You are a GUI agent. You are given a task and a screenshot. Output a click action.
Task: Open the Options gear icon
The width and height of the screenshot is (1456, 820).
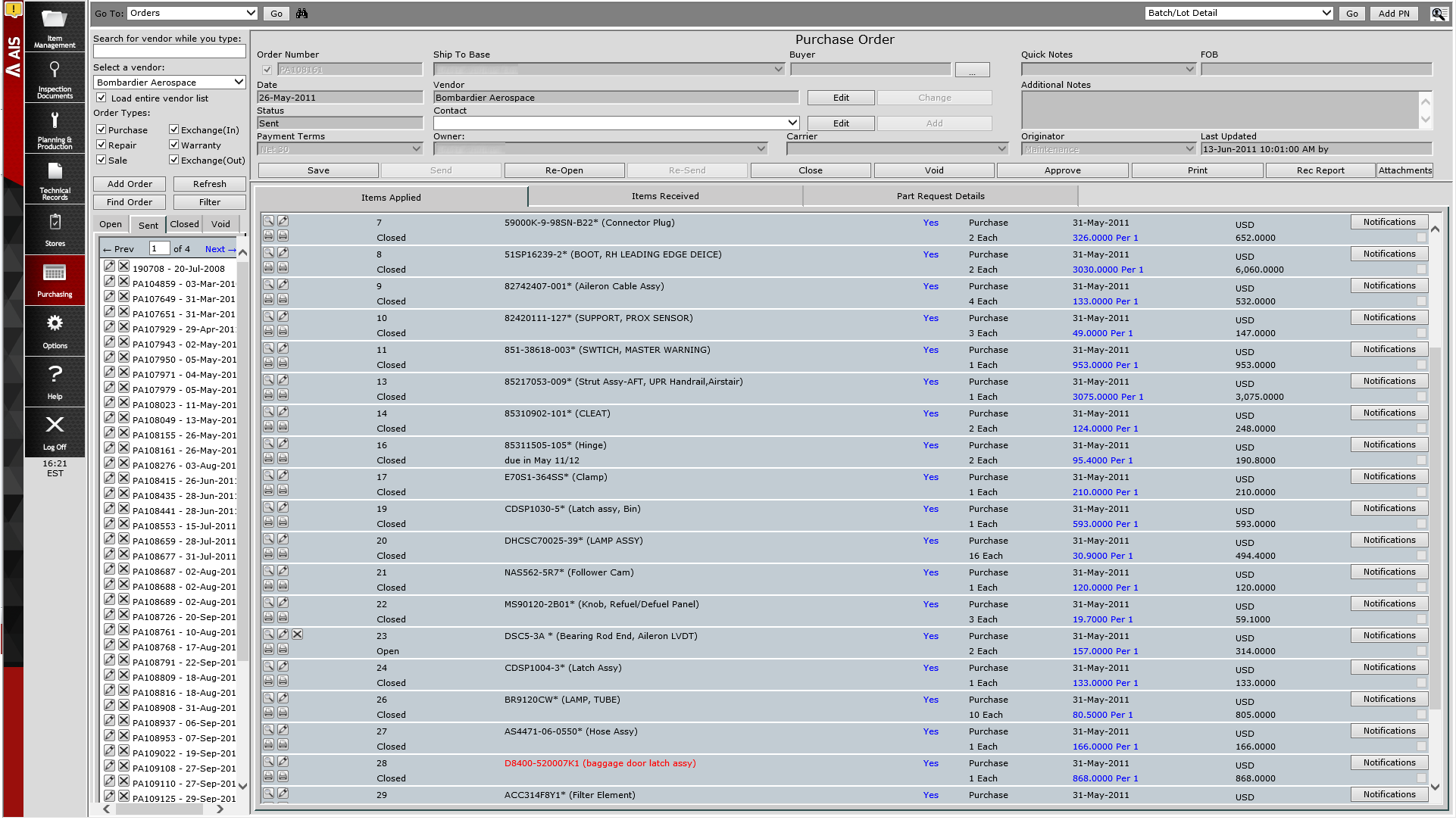click(55, 332)
